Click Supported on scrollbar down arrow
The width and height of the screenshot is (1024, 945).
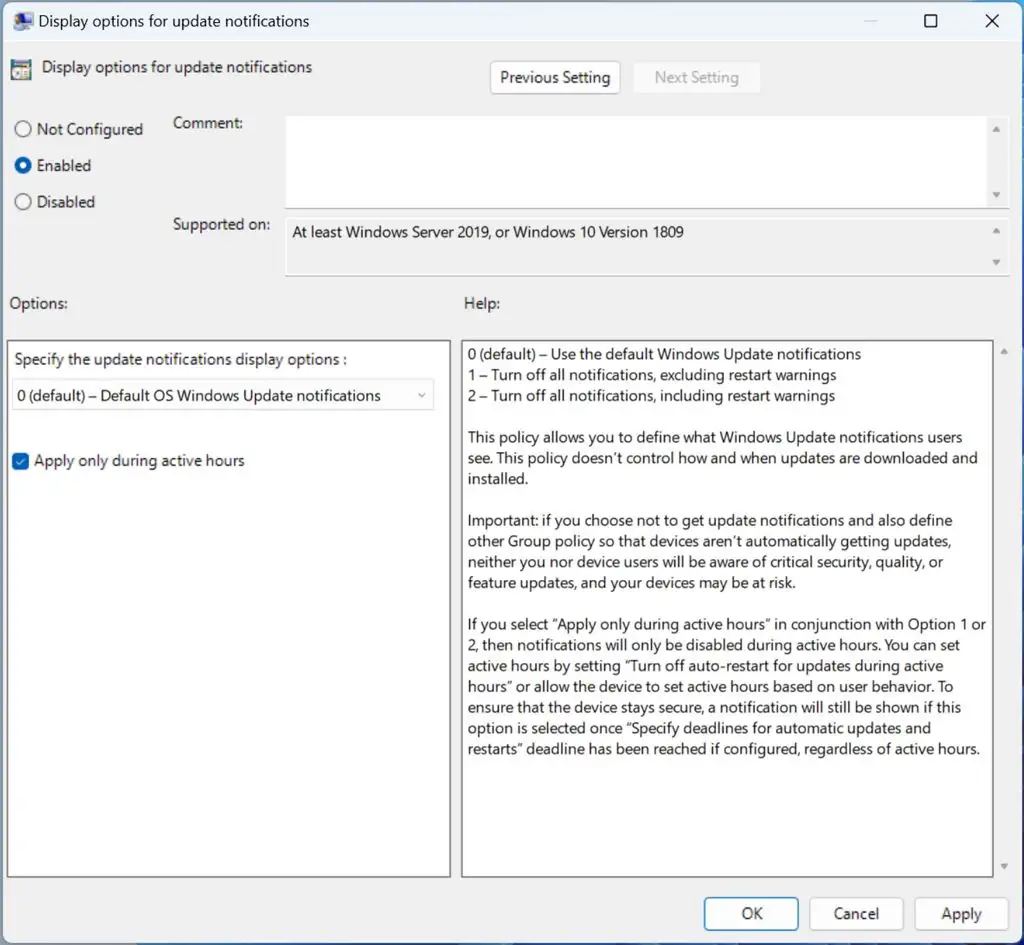pos(996,262)
